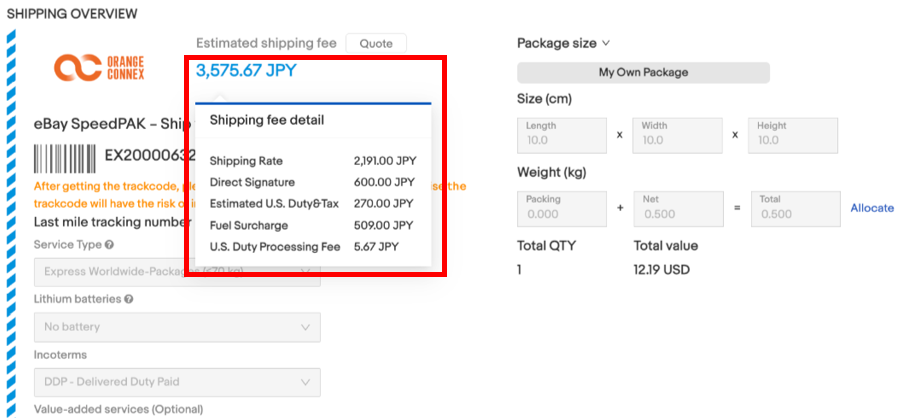Click the Service Type help icon
This screenshot has height=418, width=898.
[x=109, y=244]
